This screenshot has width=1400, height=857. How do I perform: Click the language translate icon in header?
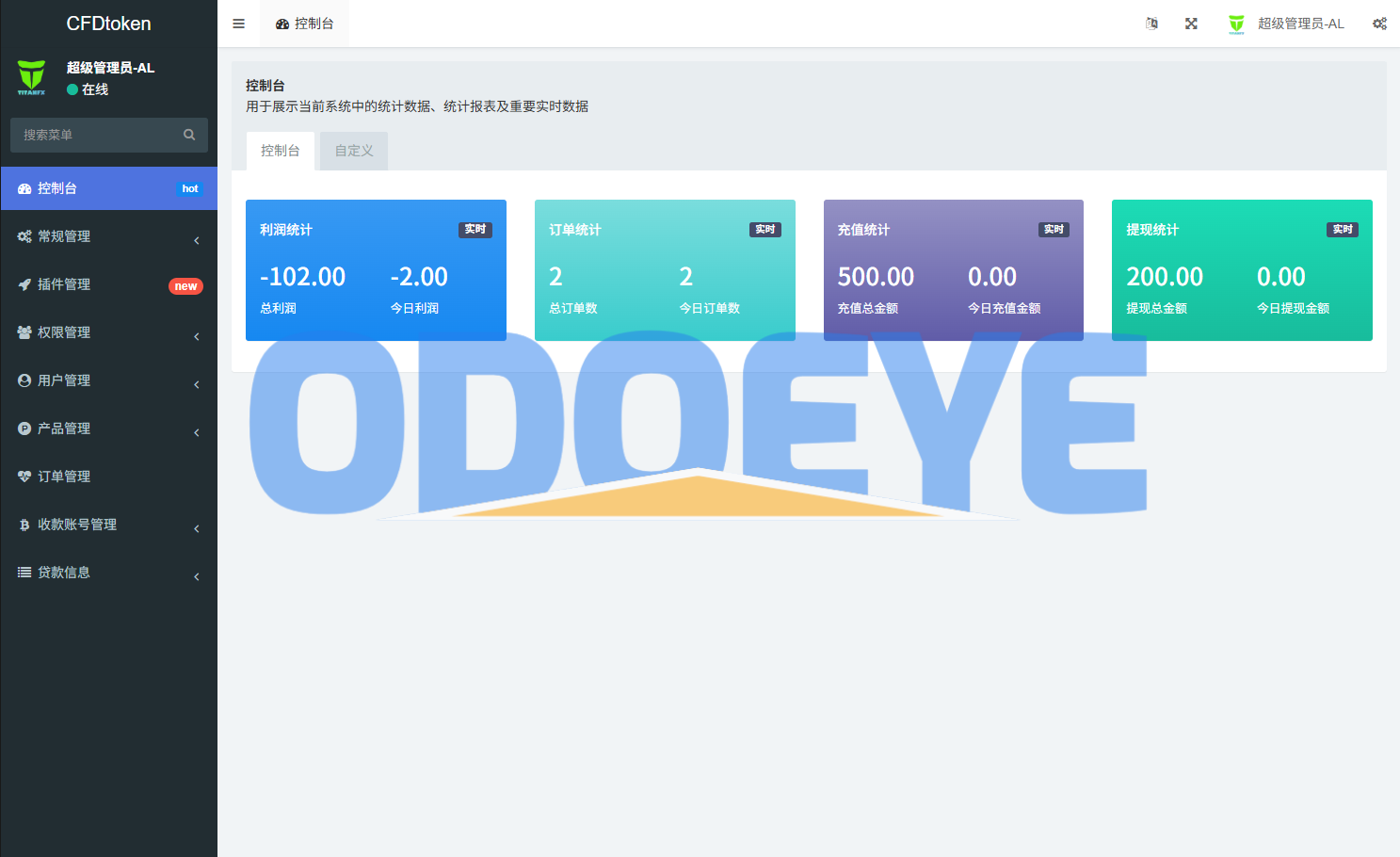[1151, 24]
